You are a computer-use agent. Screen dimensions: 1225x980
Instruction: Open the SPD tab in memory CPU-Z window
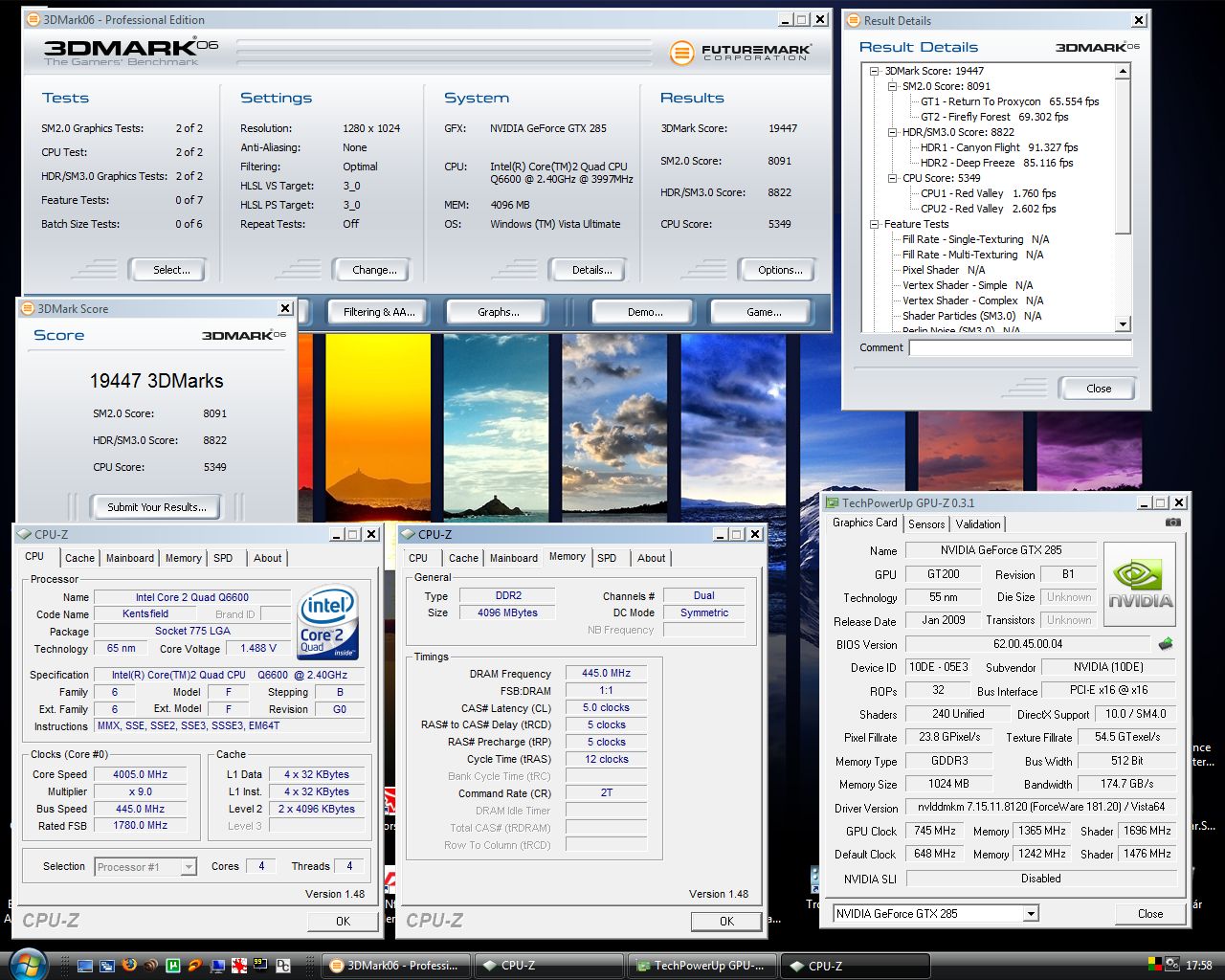(607, 558)
